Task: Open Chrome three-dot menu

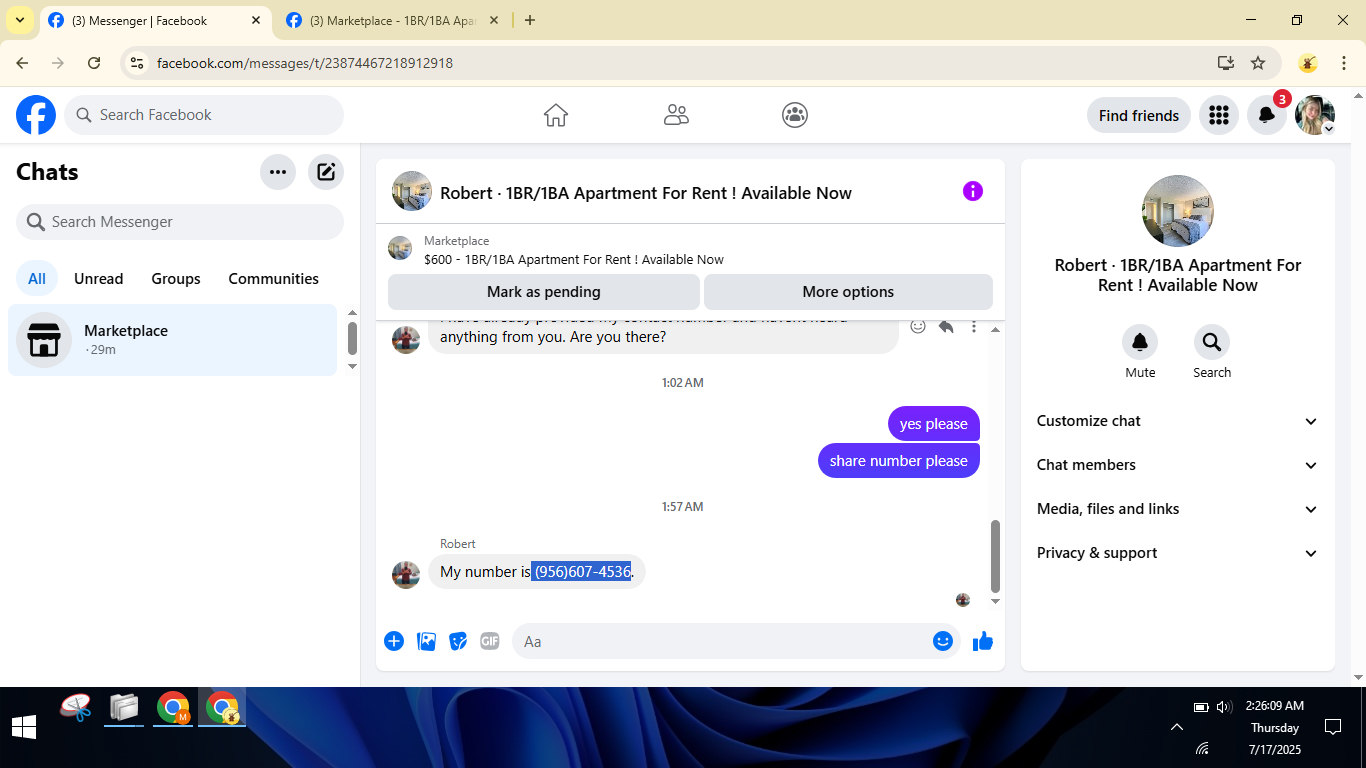Action: click(x=1344, y=63)
